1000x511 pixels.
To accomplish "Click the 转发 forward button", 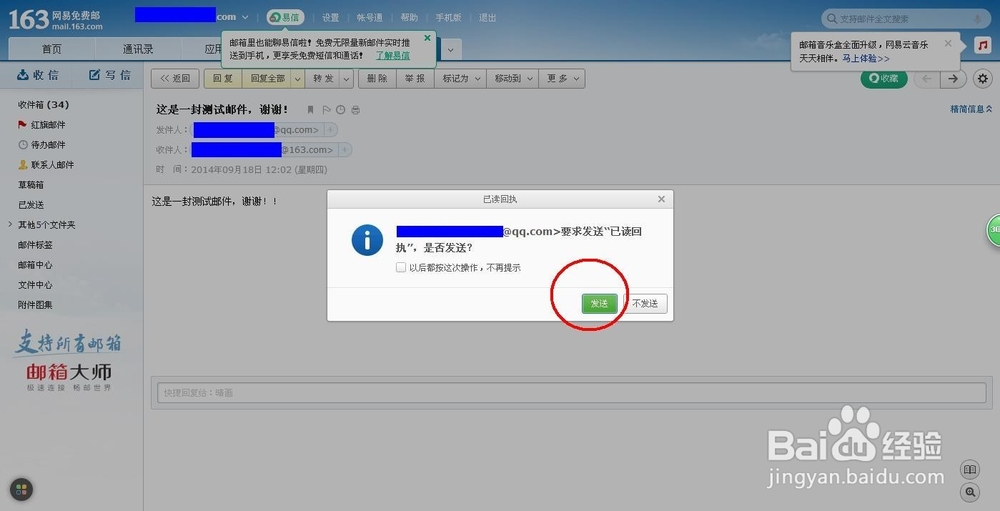I will (323, 78).
